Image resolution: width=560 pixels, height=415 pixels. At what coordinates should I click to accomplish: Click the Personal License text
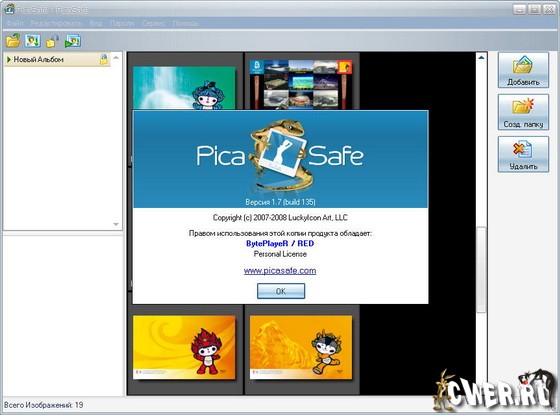click(x=280, y=254)
